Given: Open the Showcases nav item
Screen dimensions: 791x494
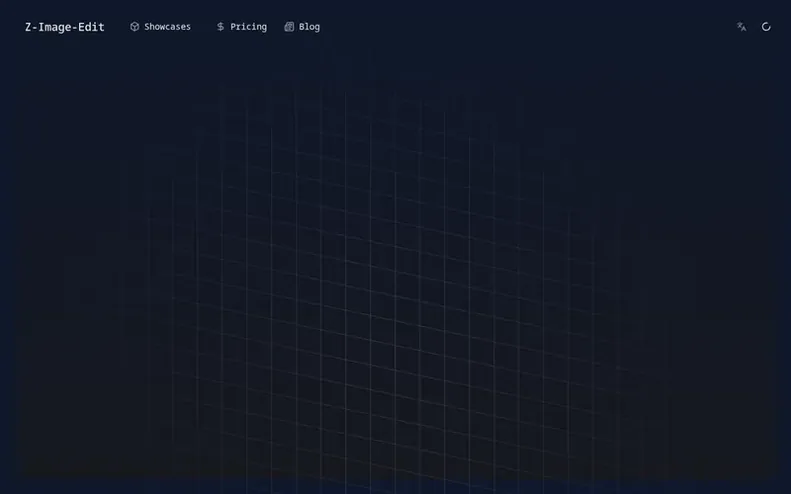Looking at the screenshot, I should (160, 27).
